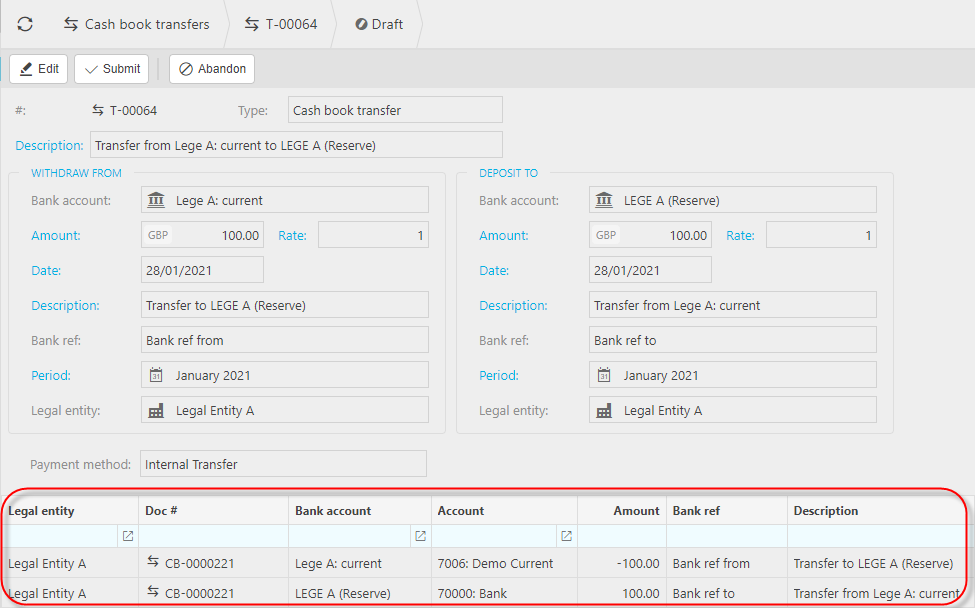Click the Bank ref filter input cell

point(726,536)
